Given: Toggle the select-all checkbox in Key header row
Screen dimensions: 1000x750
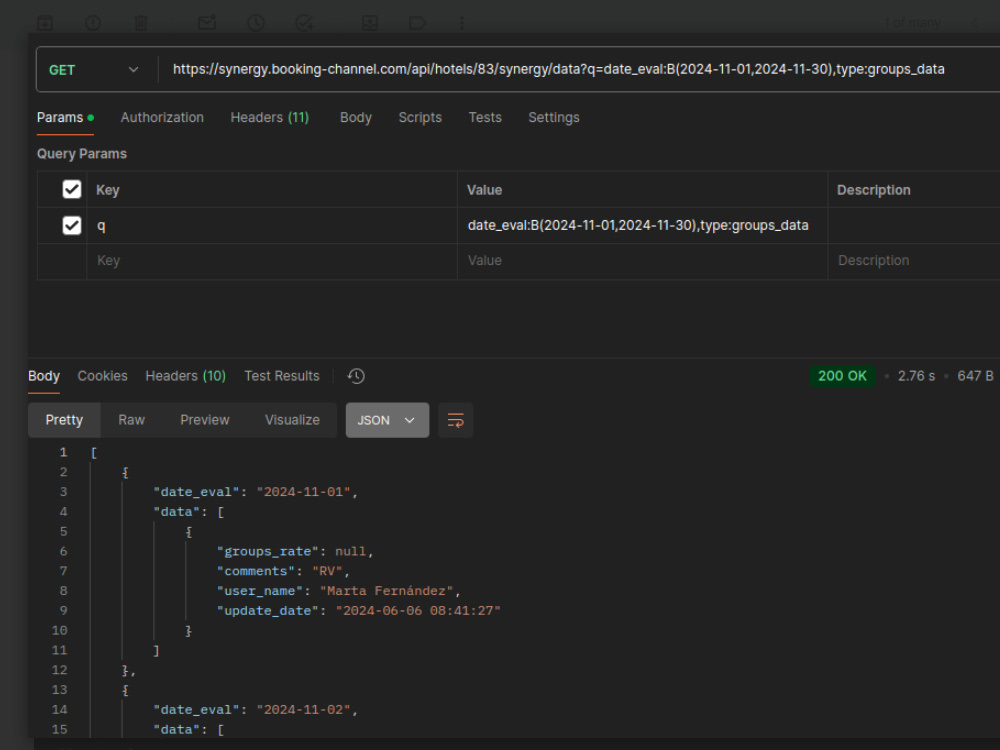Looking at the screenshot, I should tap(71, 189).
